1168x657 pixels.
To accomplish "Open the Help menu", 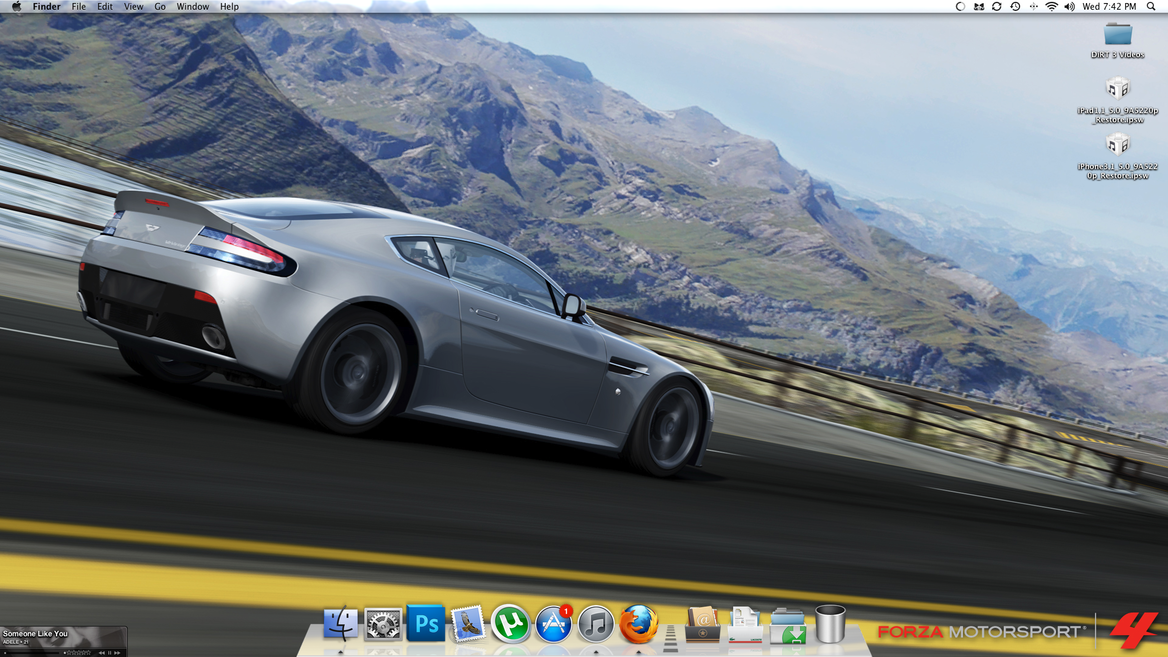I will [x=229, y=7].
